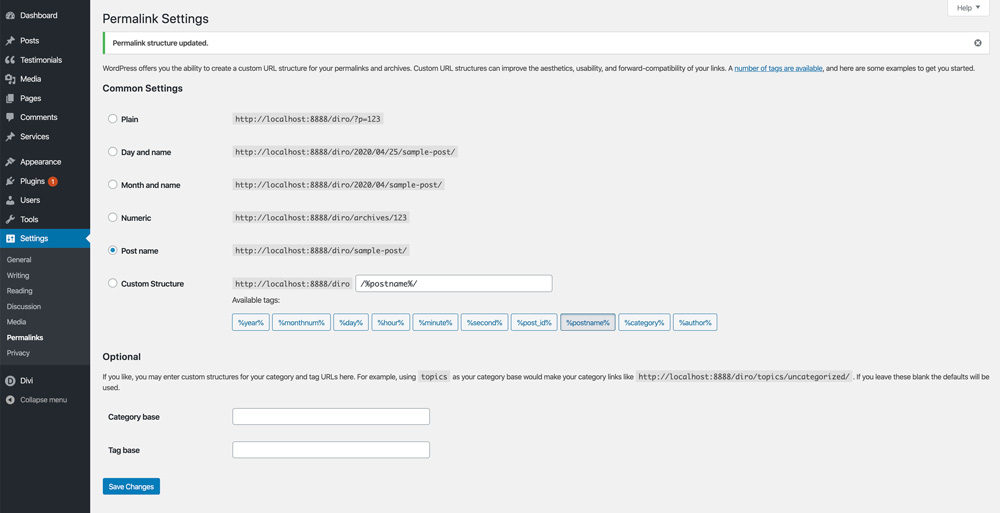Open the Permalinks submenu item
The image size is (1000, 513).
[25, 338]
